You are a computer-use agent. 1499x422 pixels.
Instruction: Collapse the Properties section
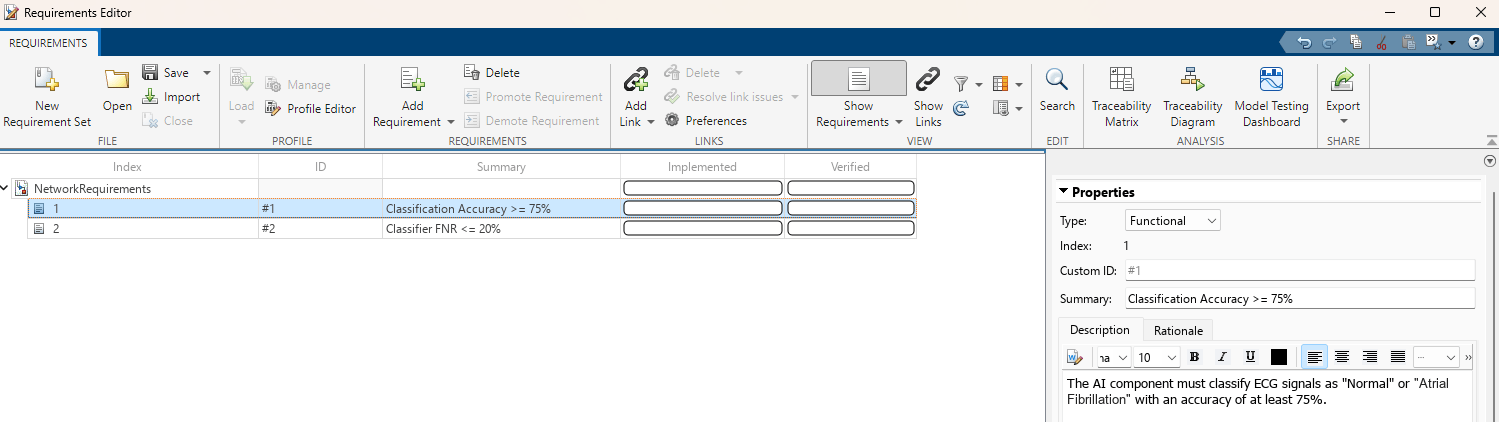click(x=1064, y=192)
